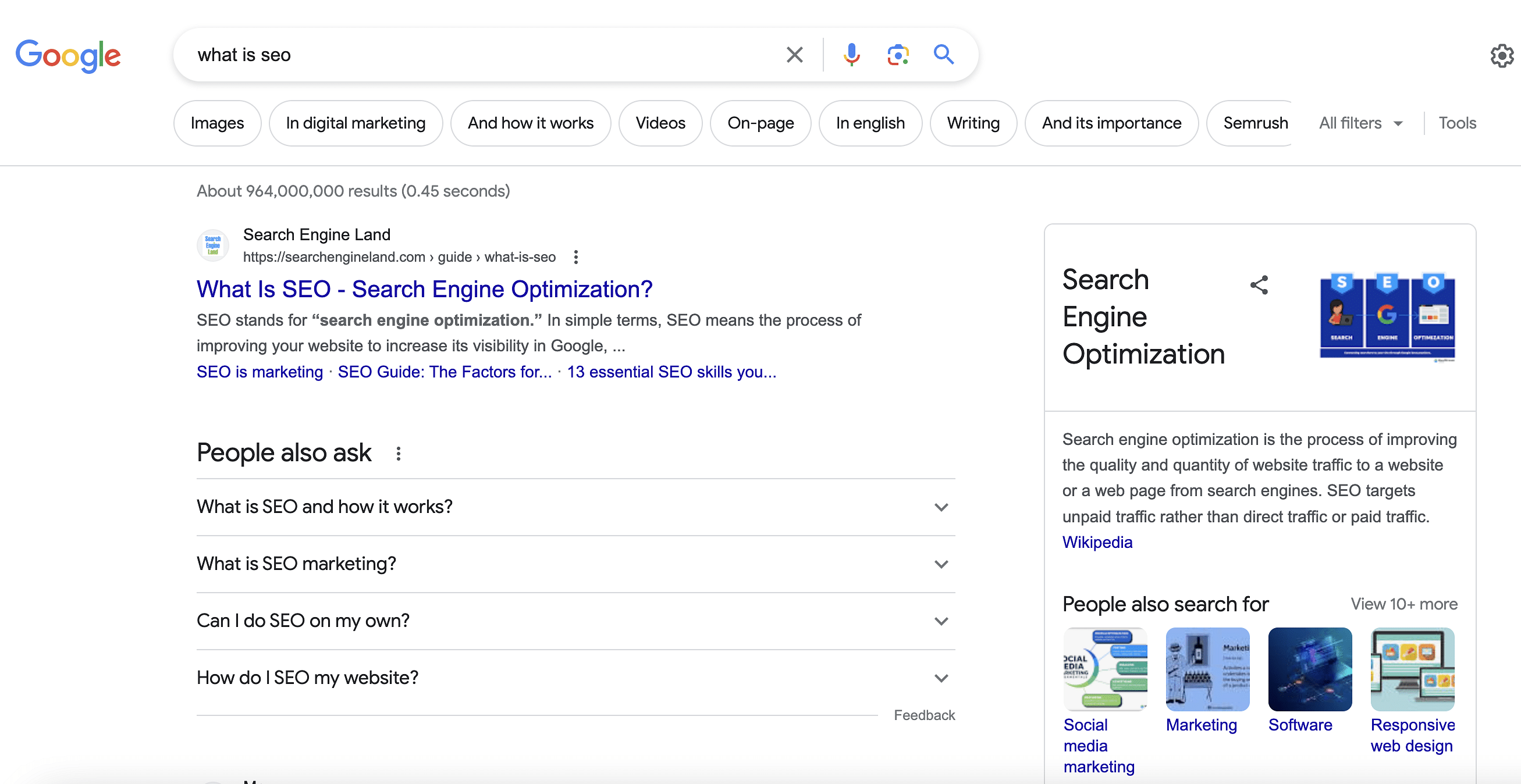Click the About 964,000,000 results text
The width and height of the screenshot is (1521, 784).
click(x=353, y=191)
